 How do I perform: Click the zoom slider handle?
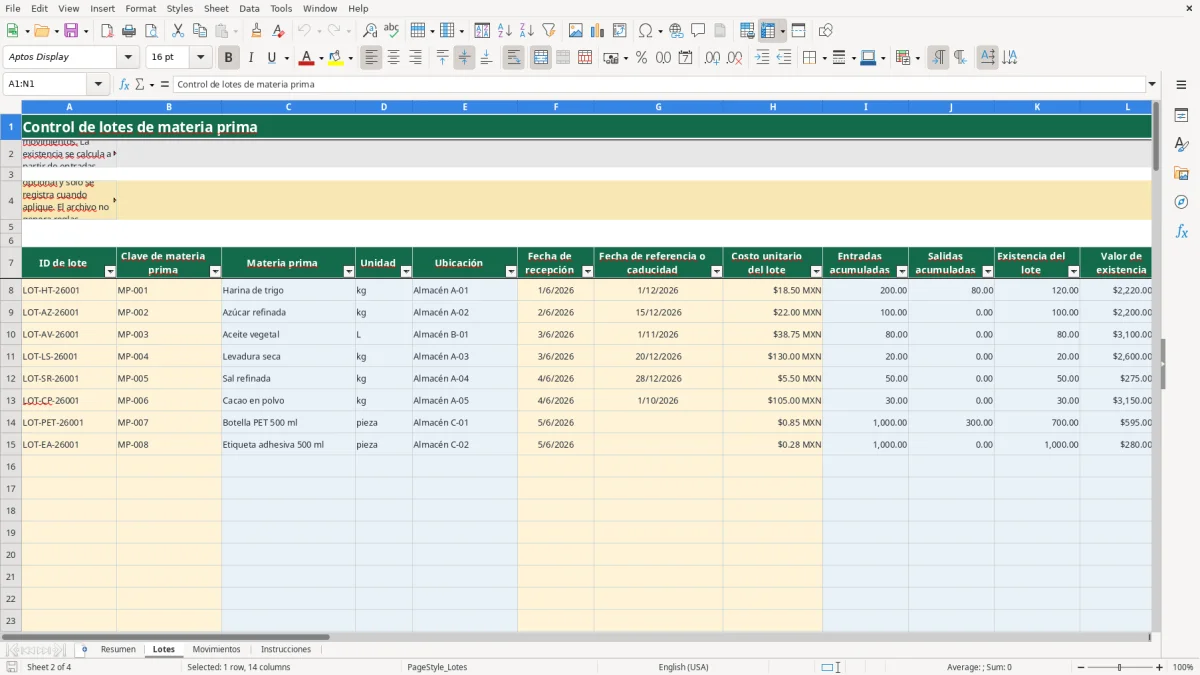tap(1119, 667)
